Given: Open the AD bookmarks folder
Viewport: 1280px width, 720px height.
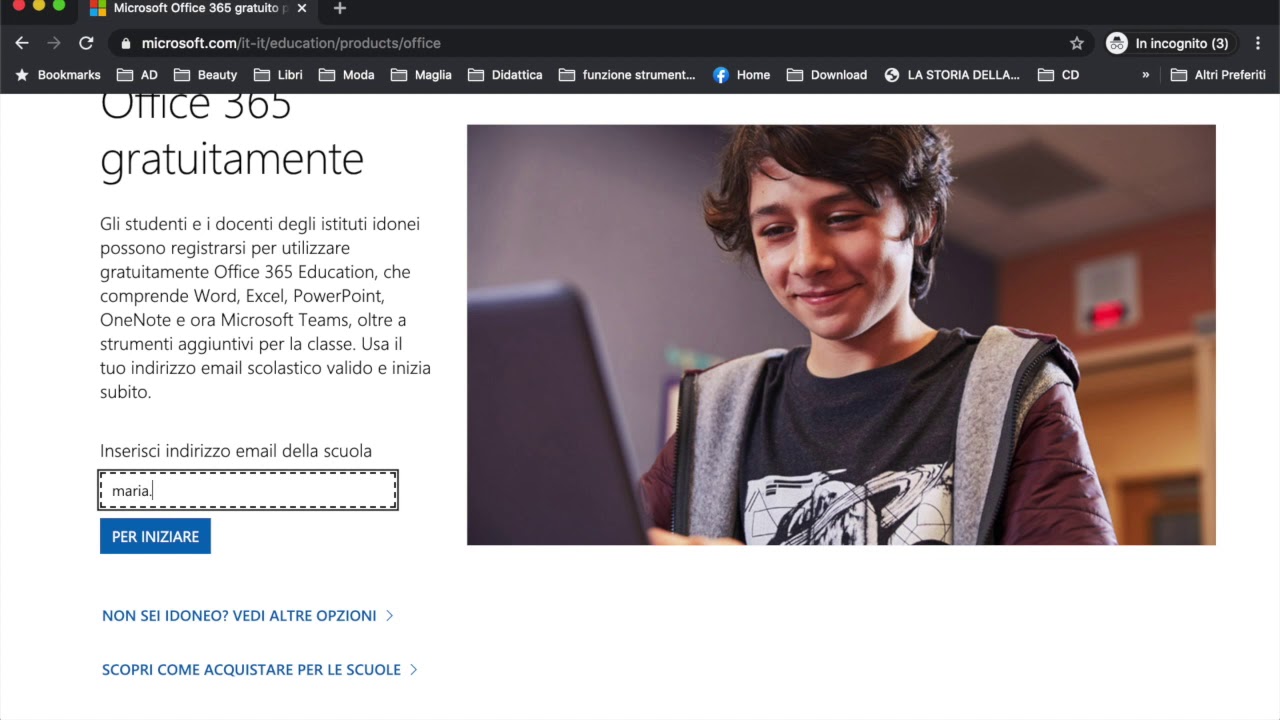Looking at the screenshot, I should [137, 75].
